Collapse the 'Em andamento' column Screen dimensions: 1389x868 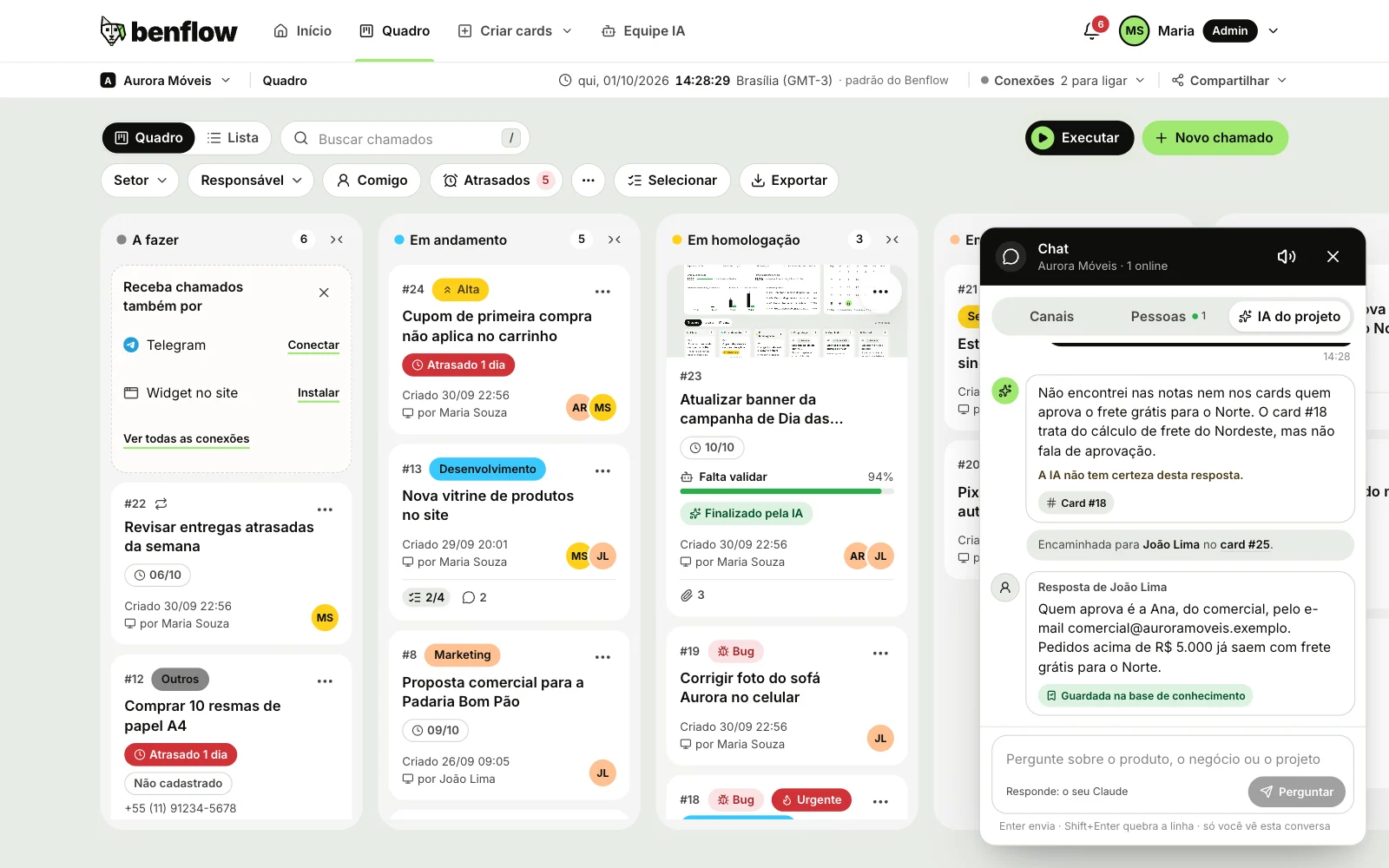coord(615,240)
